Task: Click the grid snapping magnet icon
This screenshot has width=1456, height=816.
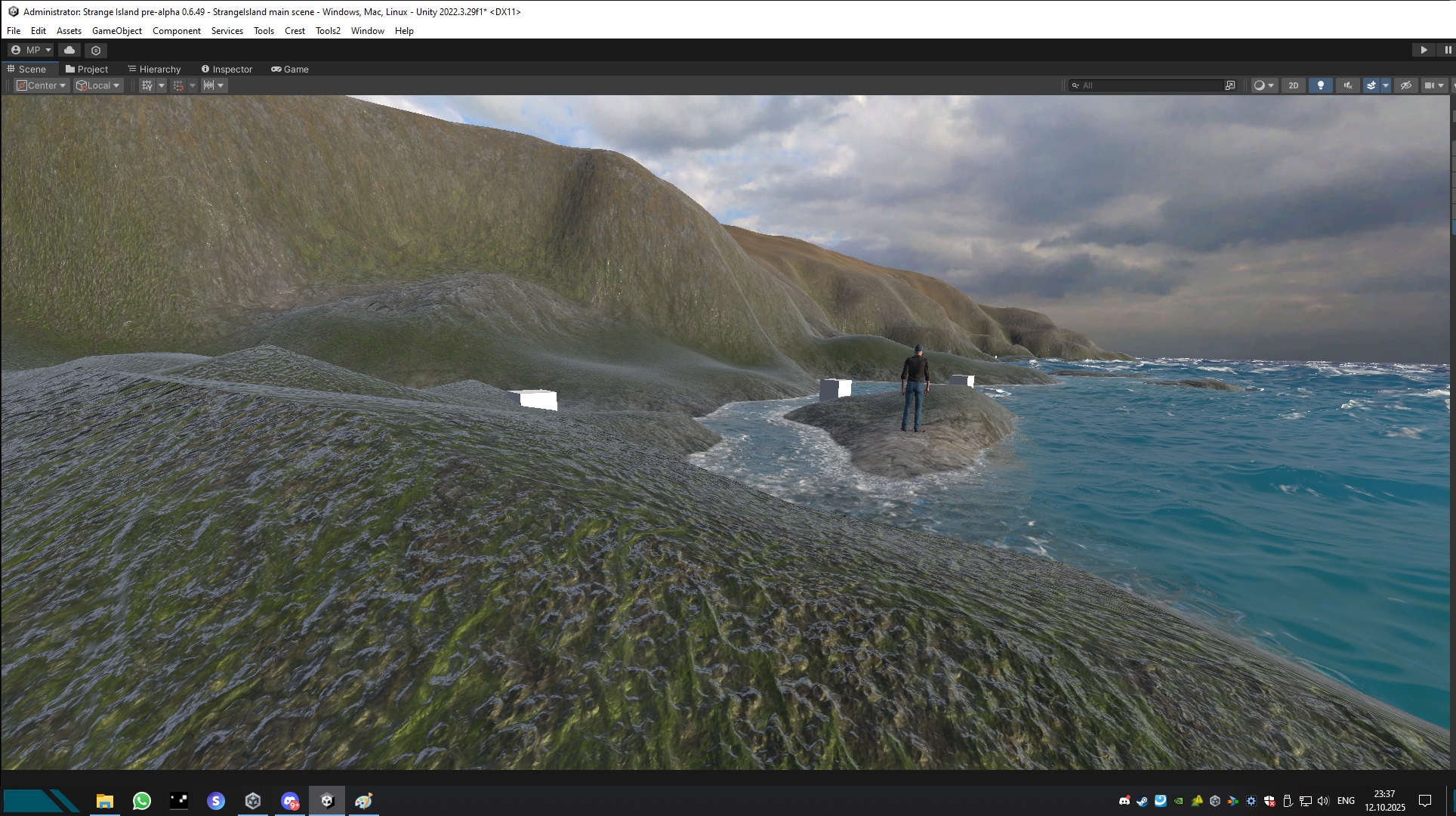Action: [x=178, y=85]
